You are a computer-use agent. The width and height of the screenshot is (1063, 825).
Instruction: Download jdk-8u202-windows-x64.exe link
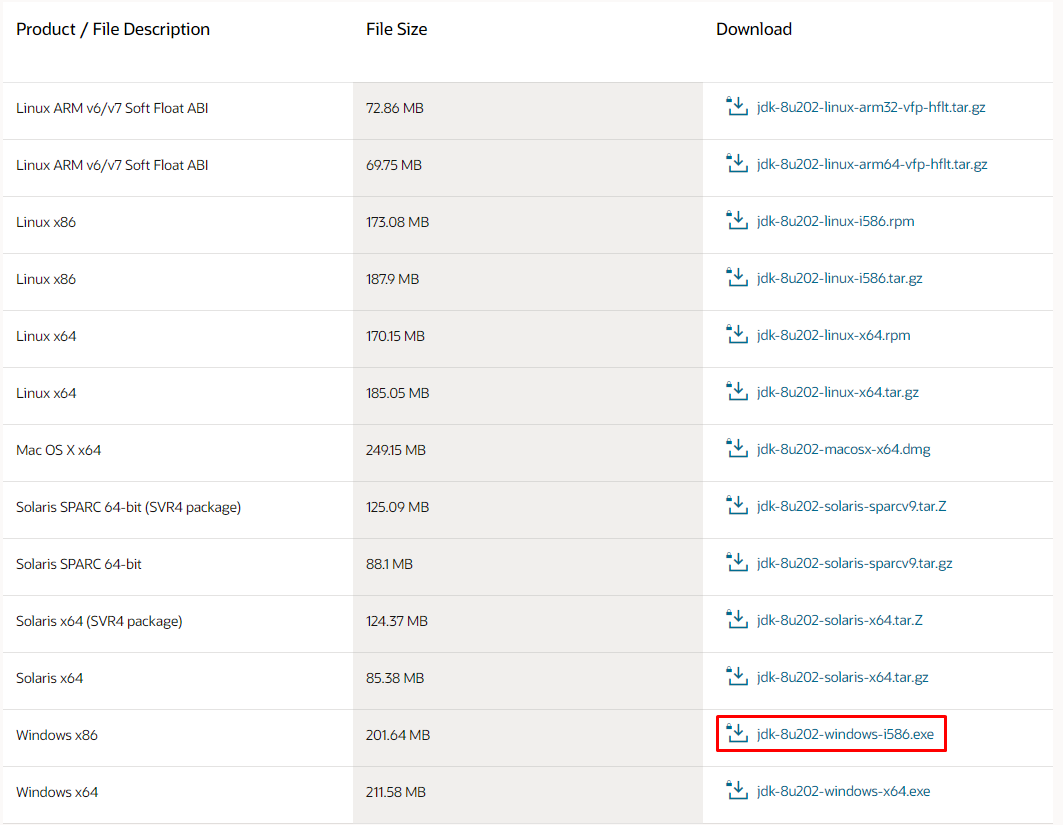tap(843, 790)
